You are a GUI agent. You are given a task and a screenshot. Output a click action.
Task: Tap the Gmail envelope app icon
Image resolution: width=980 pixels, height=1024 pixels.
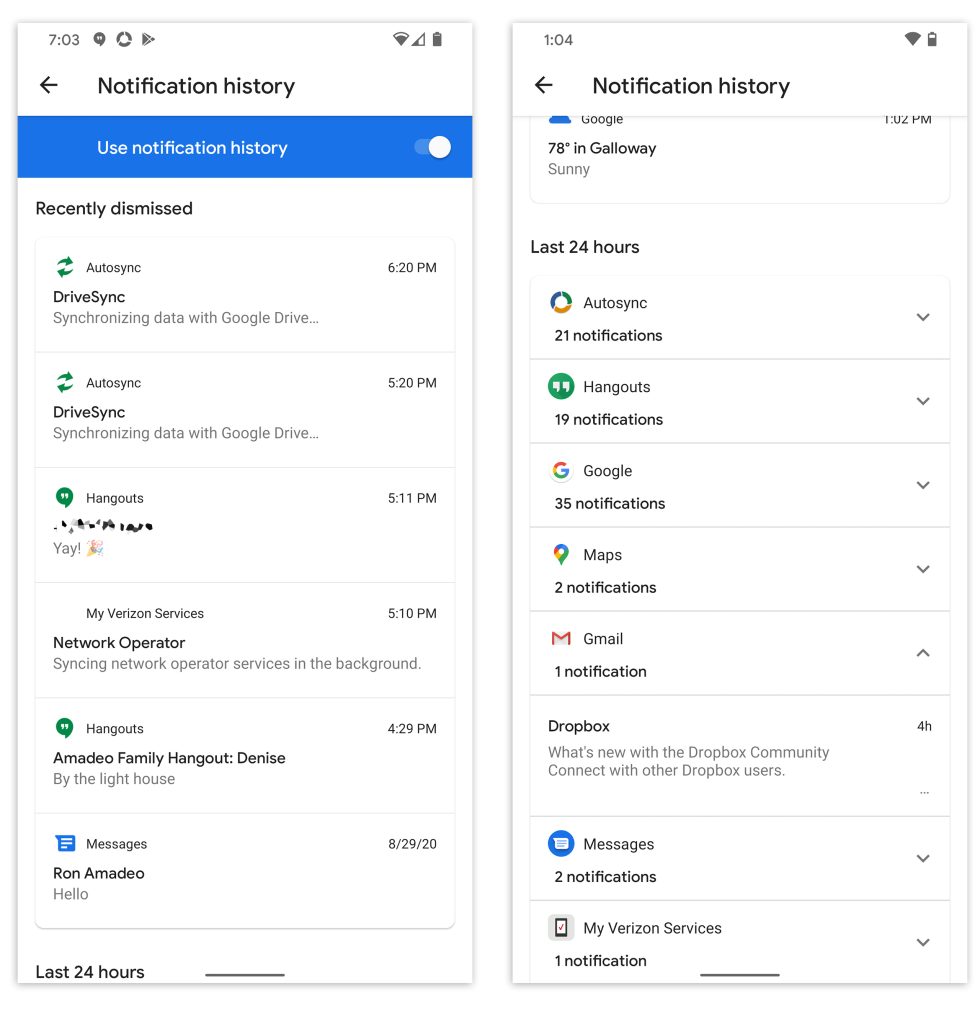click(561, 638)
